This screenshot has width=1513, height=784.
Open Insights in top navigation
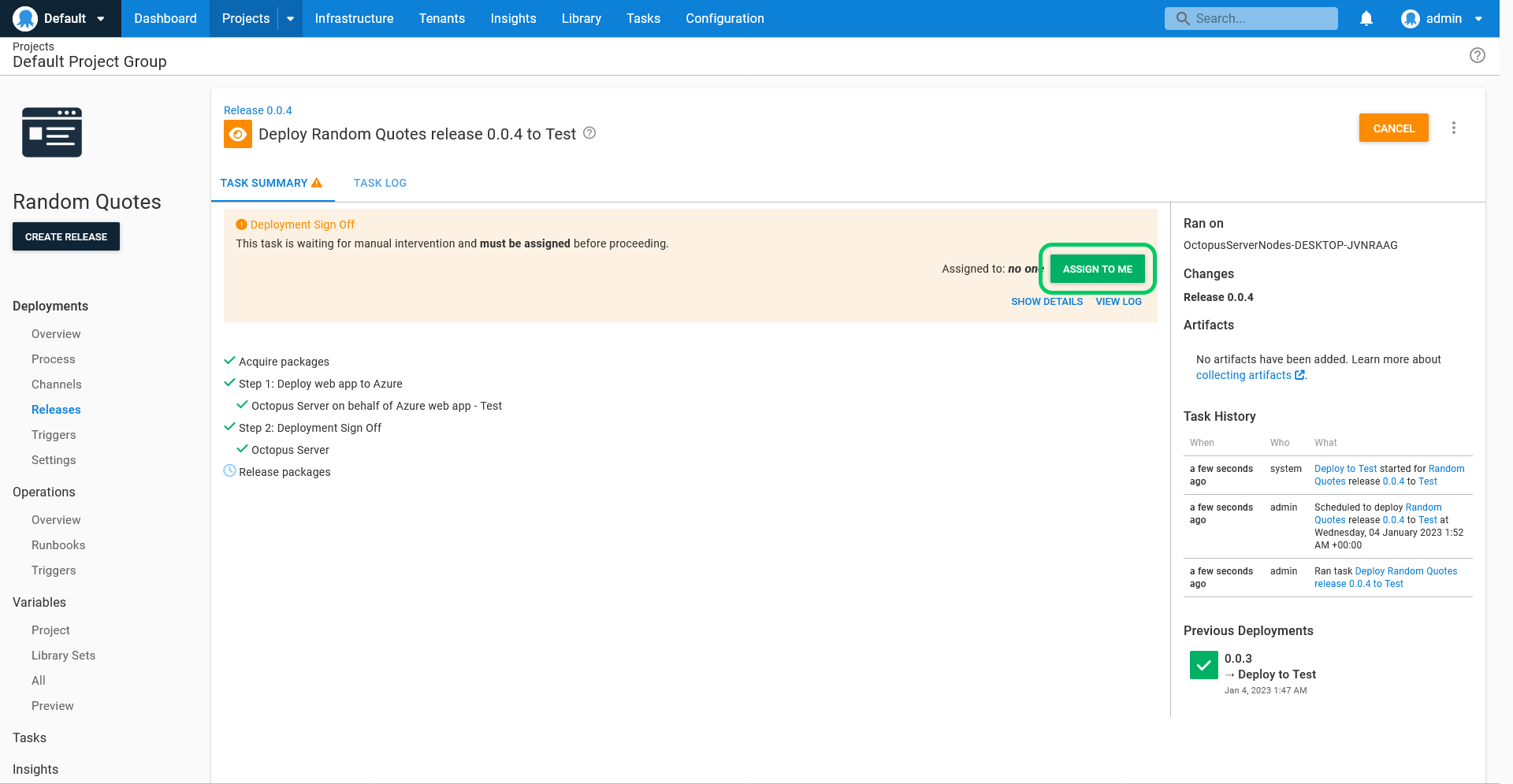pos(514,18)
